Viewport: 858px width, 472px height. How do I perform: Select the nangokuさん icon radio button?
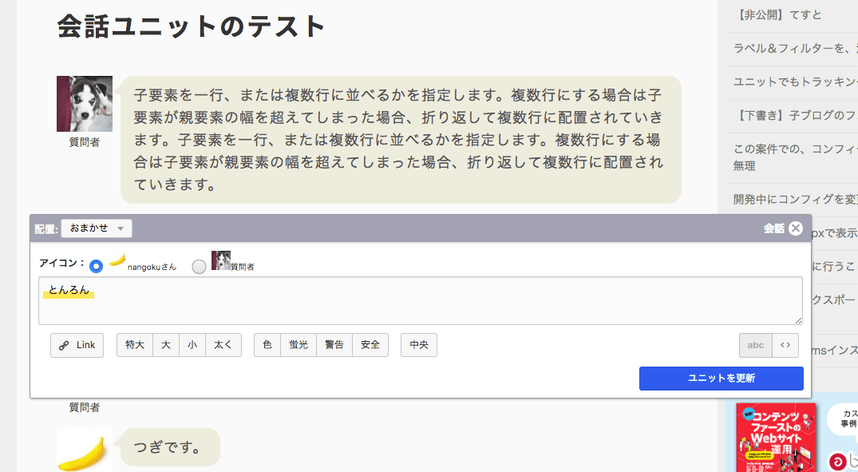pos(96,266)
